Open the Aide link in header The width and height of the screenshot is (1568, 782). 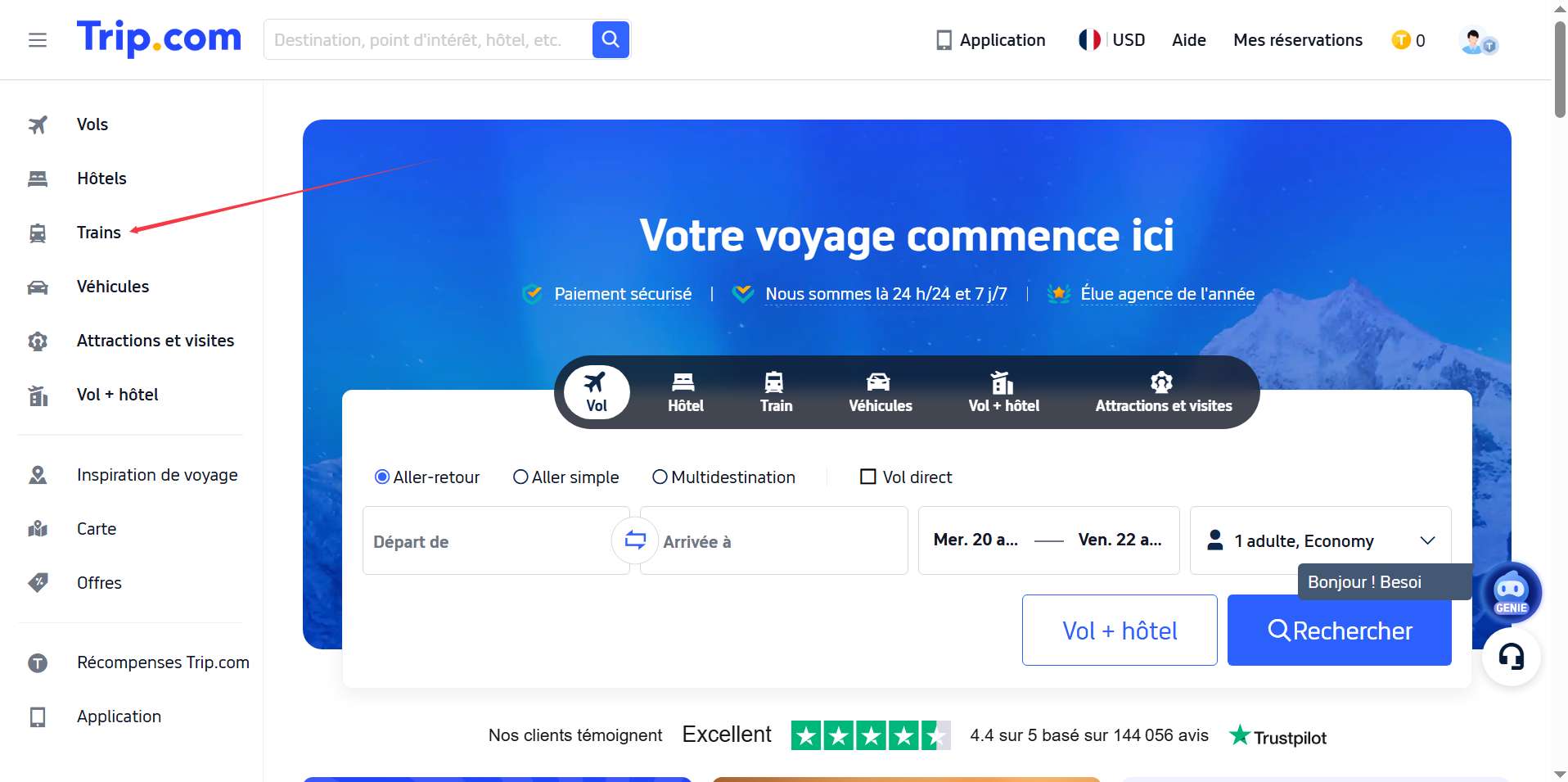[1188, 40]
